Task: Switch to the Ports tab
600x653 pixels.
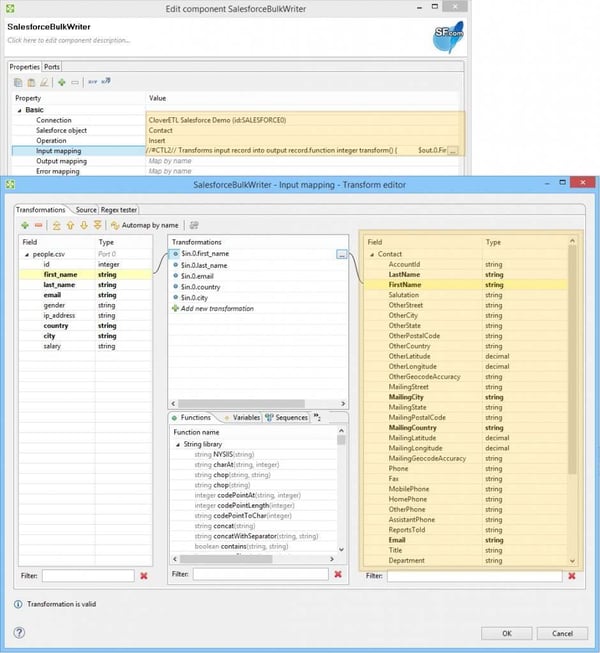Action: pos(52,67)
